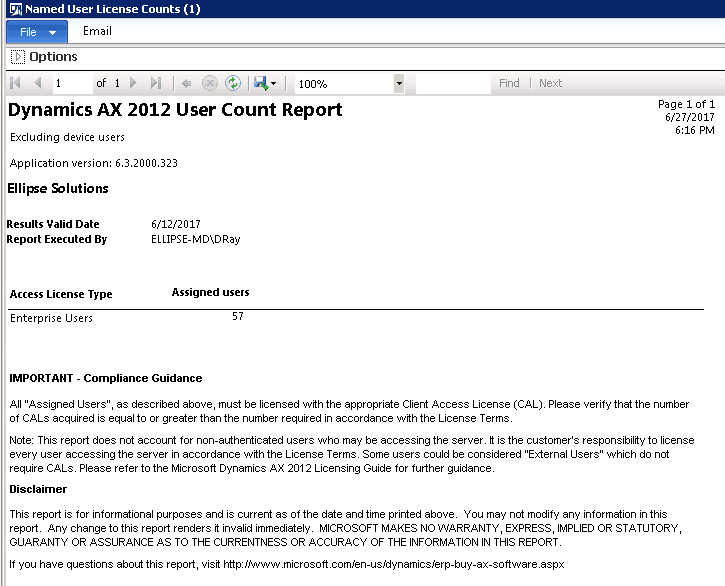This screenshot has height=586, width=725.
Task: Click the back to parent report arrow
Action: point(187,84)
